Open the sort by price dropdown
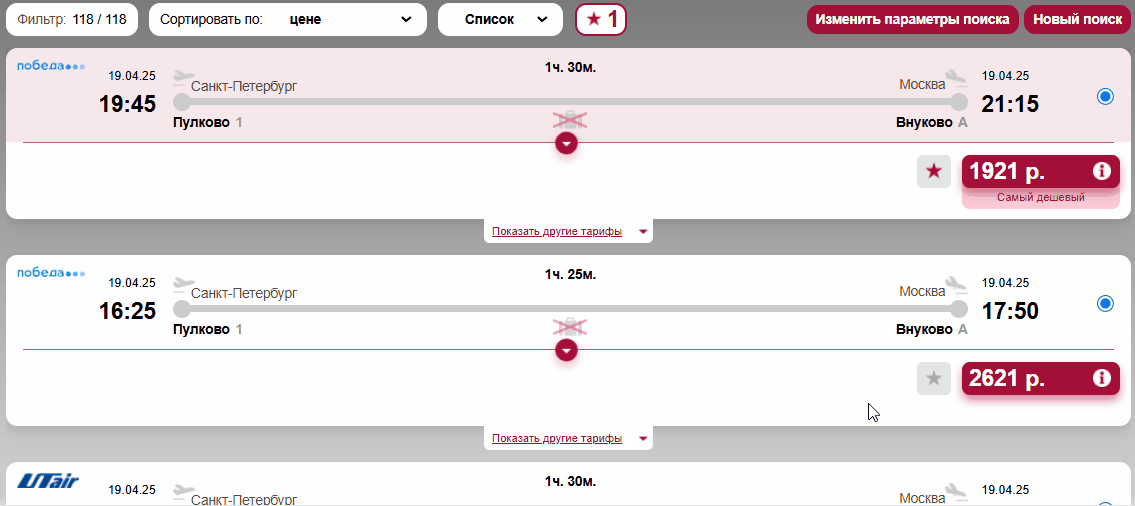This screenshot has width=1135, height=506. pyautogui.click(x=287, y=20)
